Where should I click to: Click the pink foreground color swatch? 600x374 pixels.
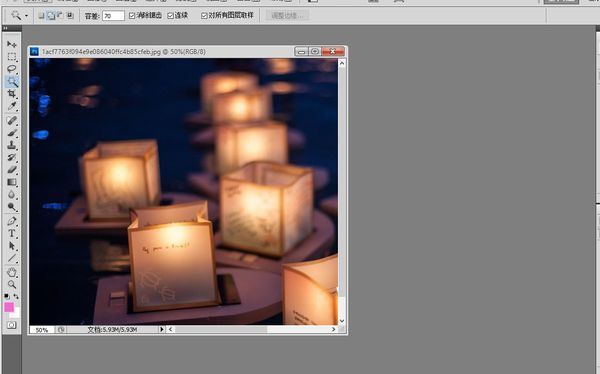[x=8, y=307]
